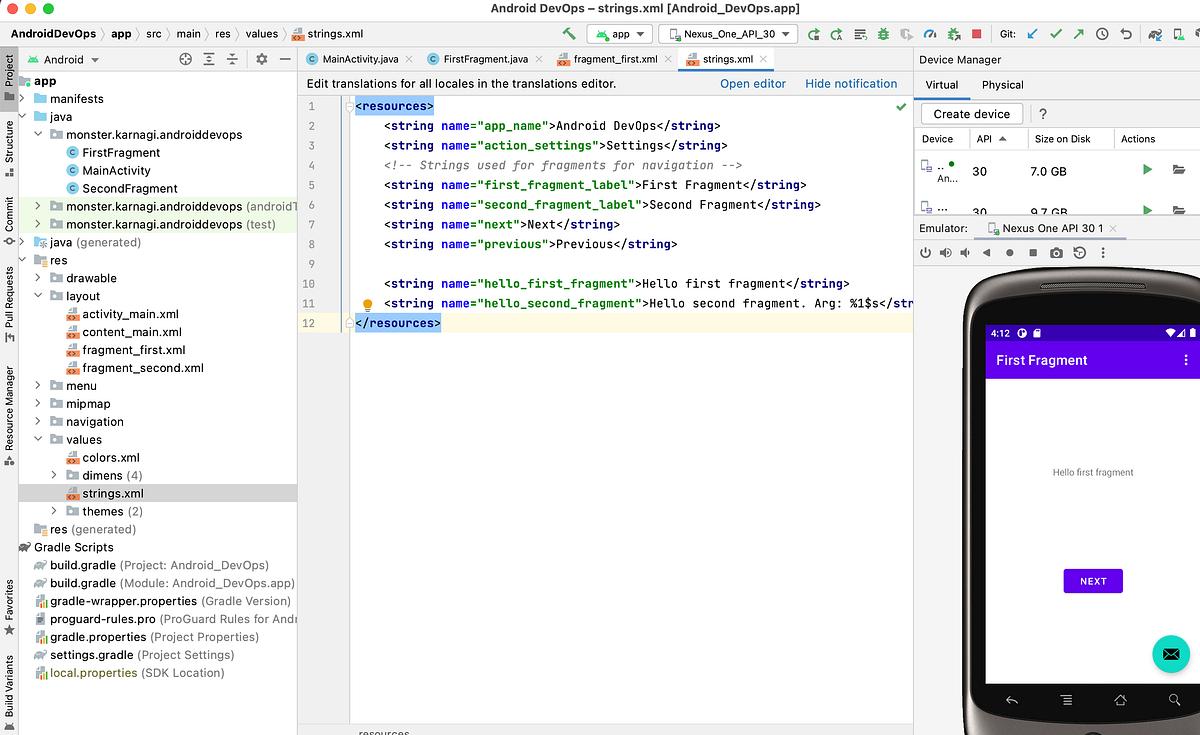1200x735 pixels.
Task: Open the run configuration dropdown labeled app
Action: (x=619, y=33)
